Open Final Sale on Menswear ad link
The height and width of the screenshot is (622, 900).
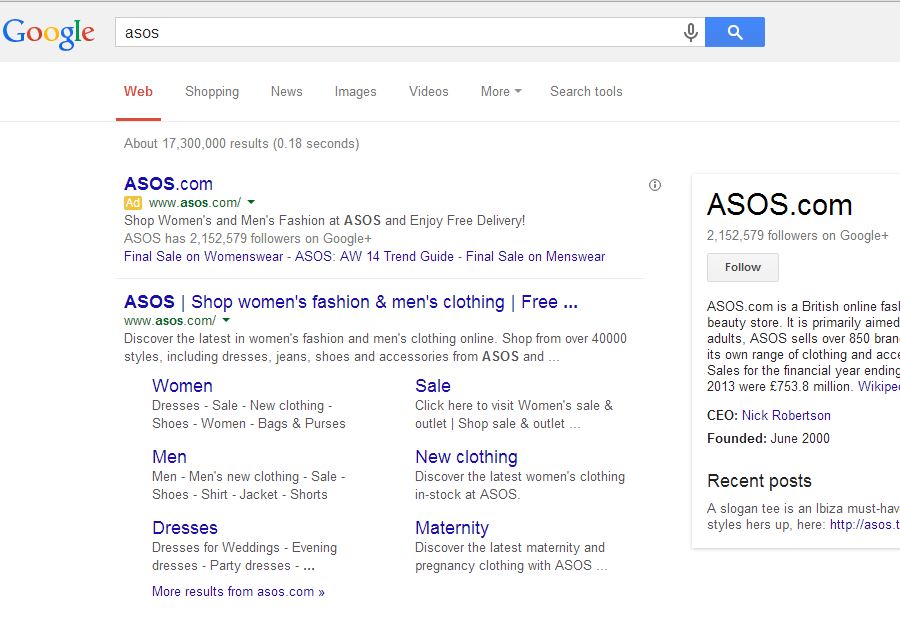tap(536, 256)
